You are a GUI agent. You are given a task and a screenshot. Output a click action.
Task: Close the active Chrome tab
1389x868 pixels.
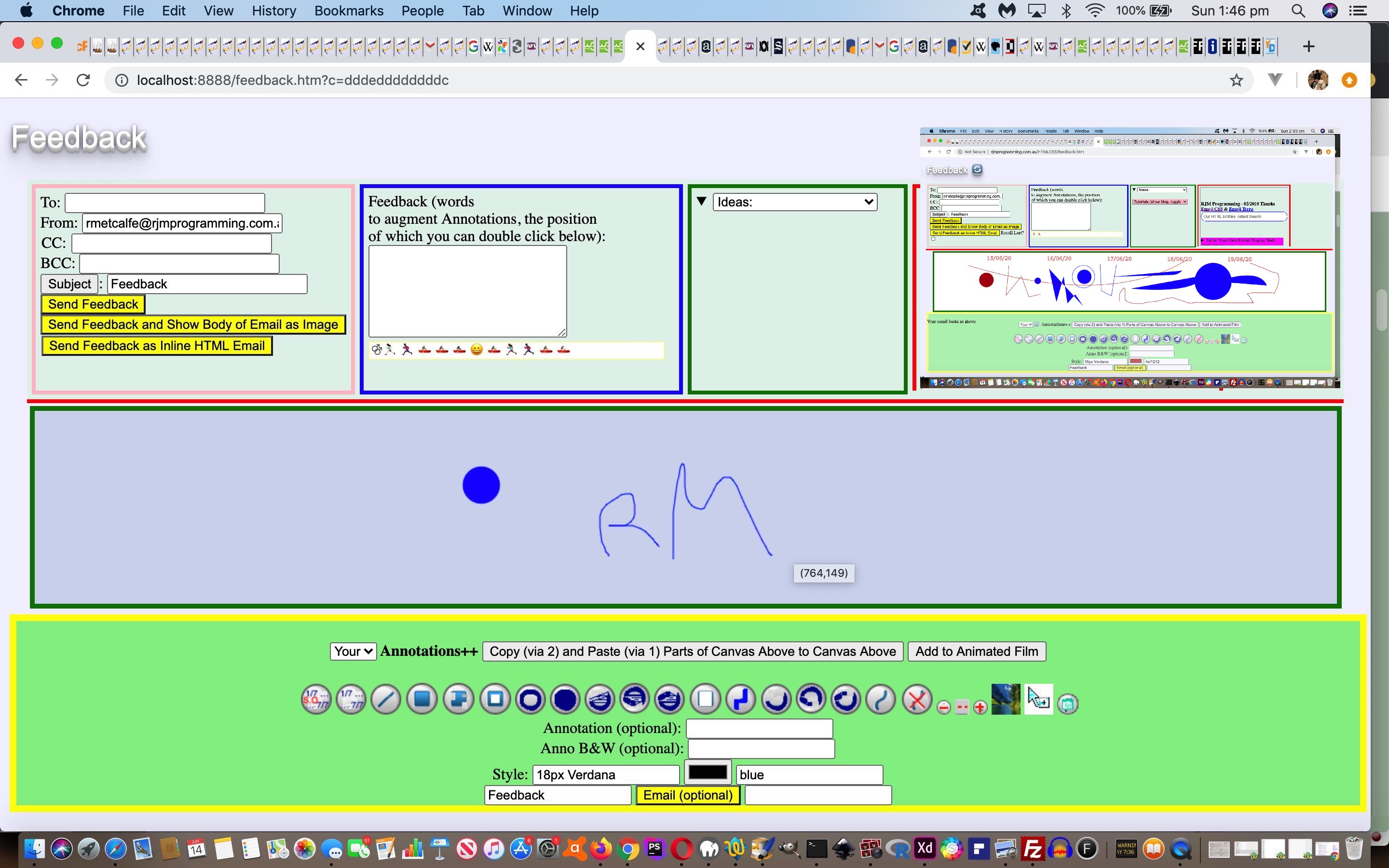point(640,46)
